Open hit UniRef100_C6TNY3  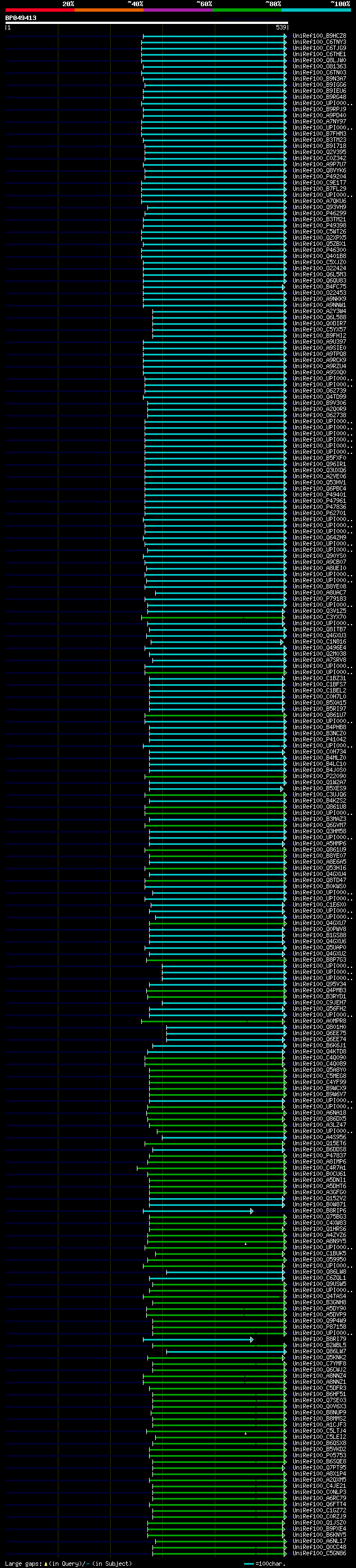pos(319,42)
